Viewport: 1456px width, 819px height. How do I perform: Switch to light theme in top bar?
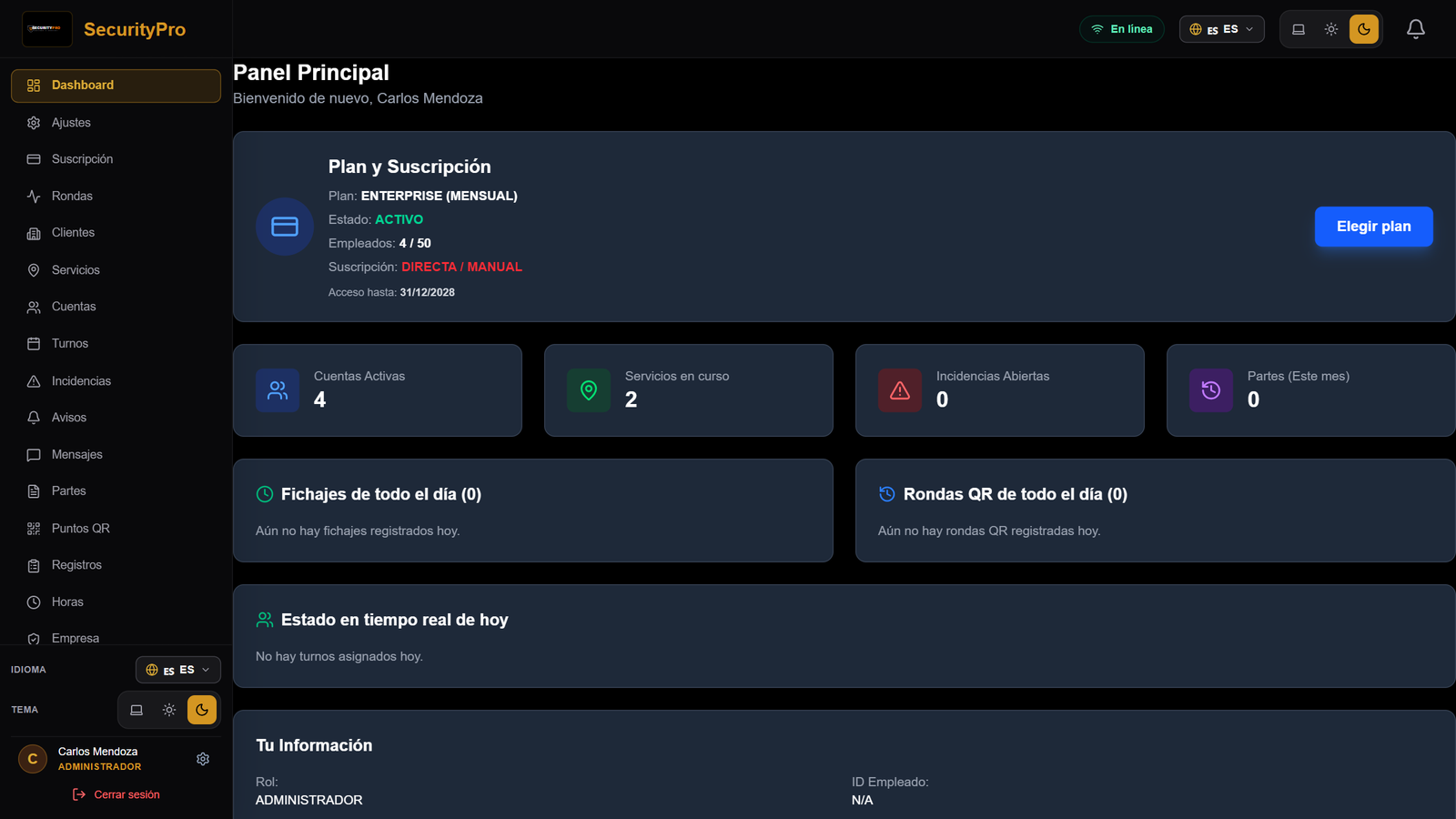point(1331,29)
